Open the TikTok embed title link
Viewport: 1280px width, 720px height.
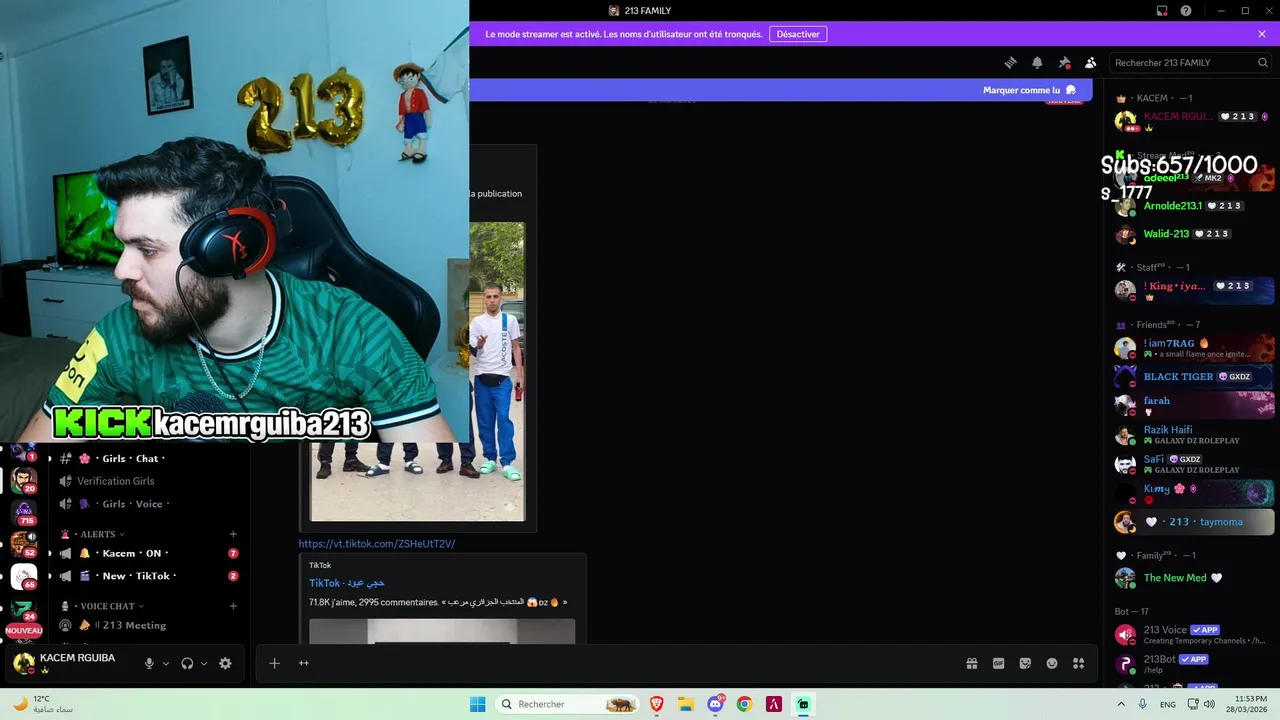pos(347,583)
